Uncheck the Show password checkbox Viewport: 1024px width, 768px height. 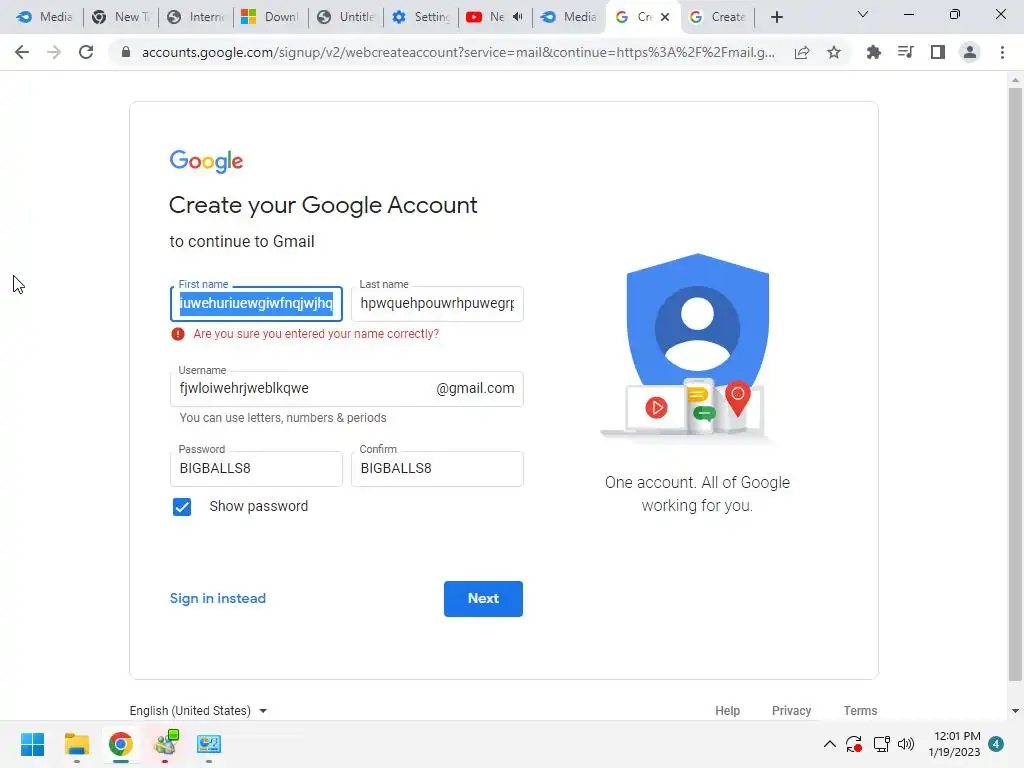point(182,507)
